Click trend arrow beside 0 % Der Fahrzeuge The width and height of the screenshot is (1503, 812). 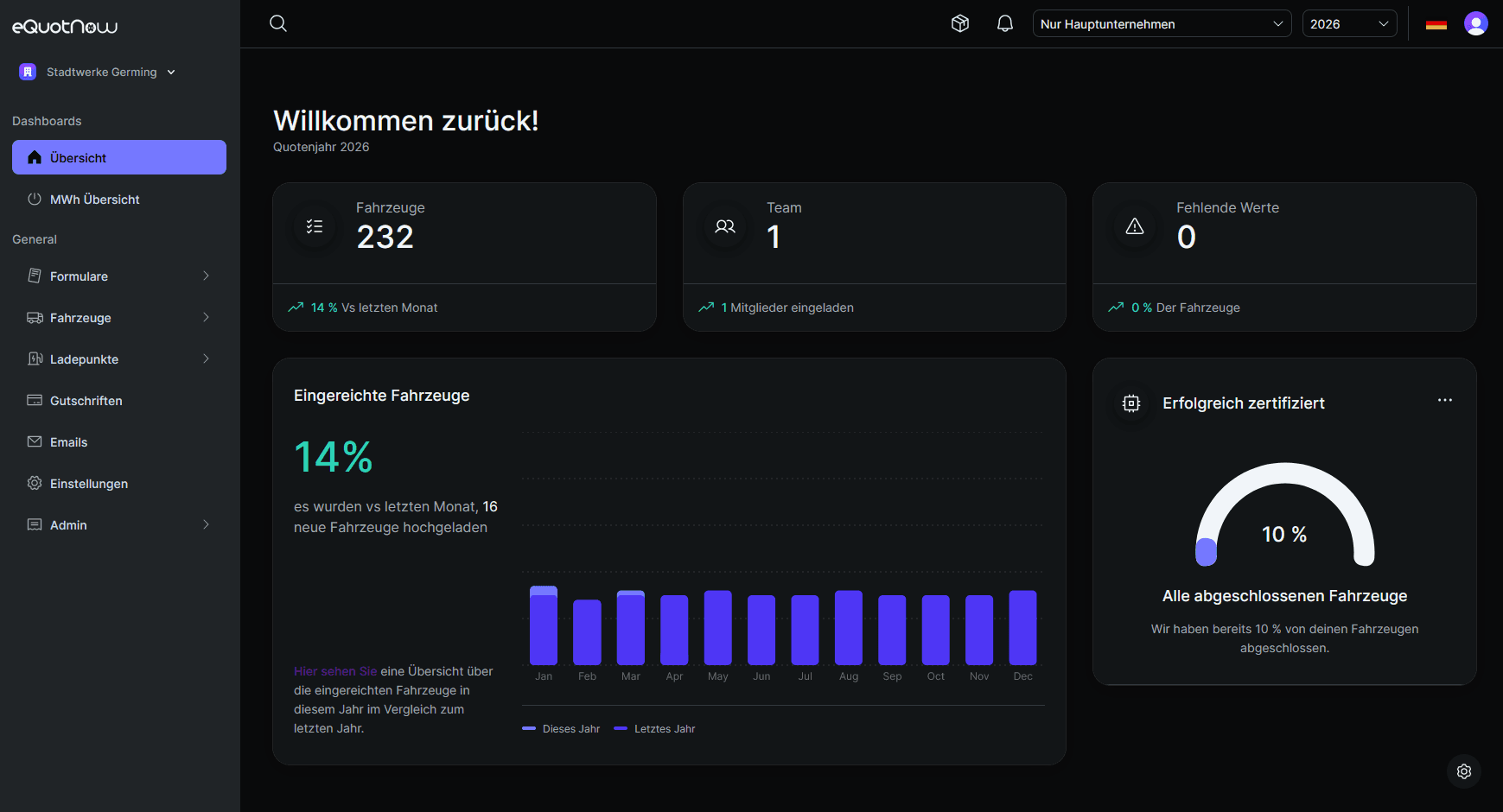pos(1116,308)
